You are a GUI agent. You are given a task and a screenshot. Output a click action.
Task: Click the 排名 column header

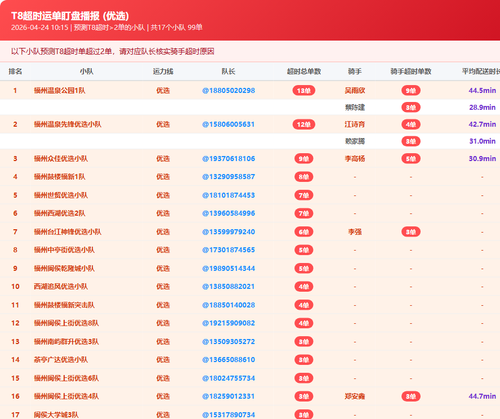15,71
